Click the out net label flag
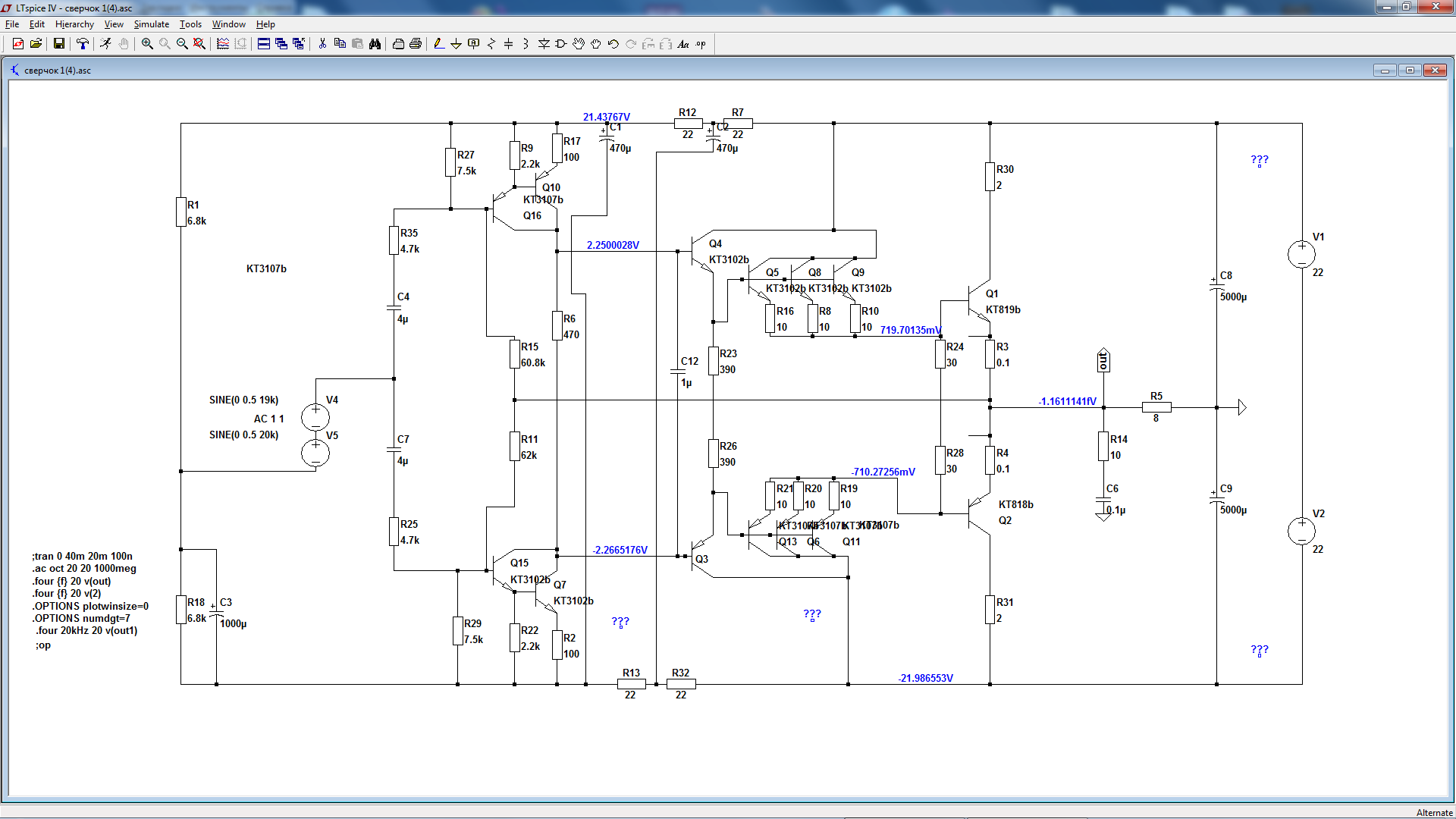 coord(1103,361)
